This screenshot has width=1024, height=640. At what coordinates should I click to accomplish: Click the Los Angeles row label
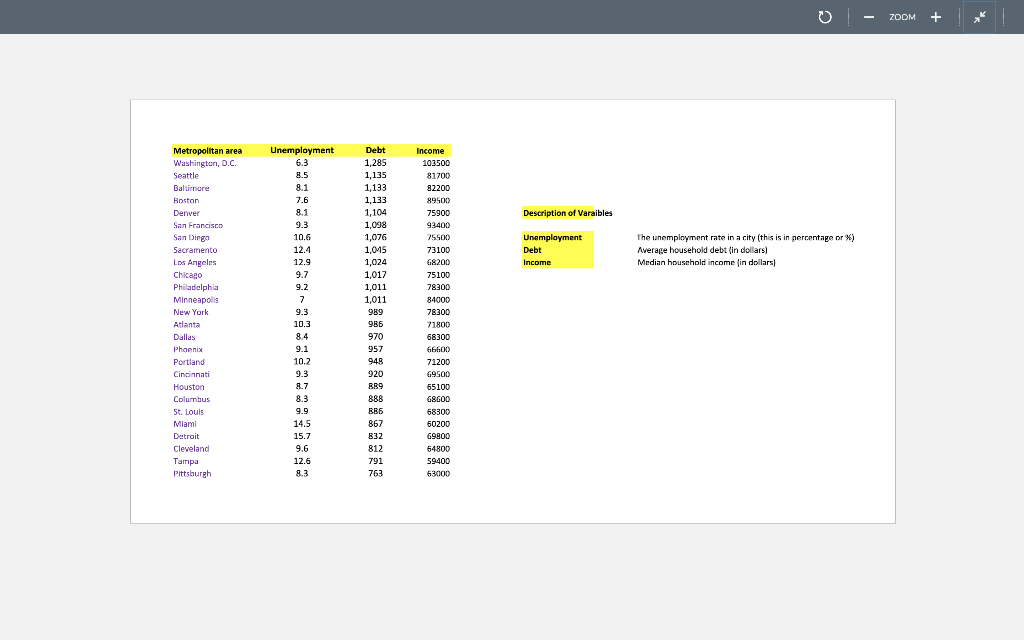[194, 263]
